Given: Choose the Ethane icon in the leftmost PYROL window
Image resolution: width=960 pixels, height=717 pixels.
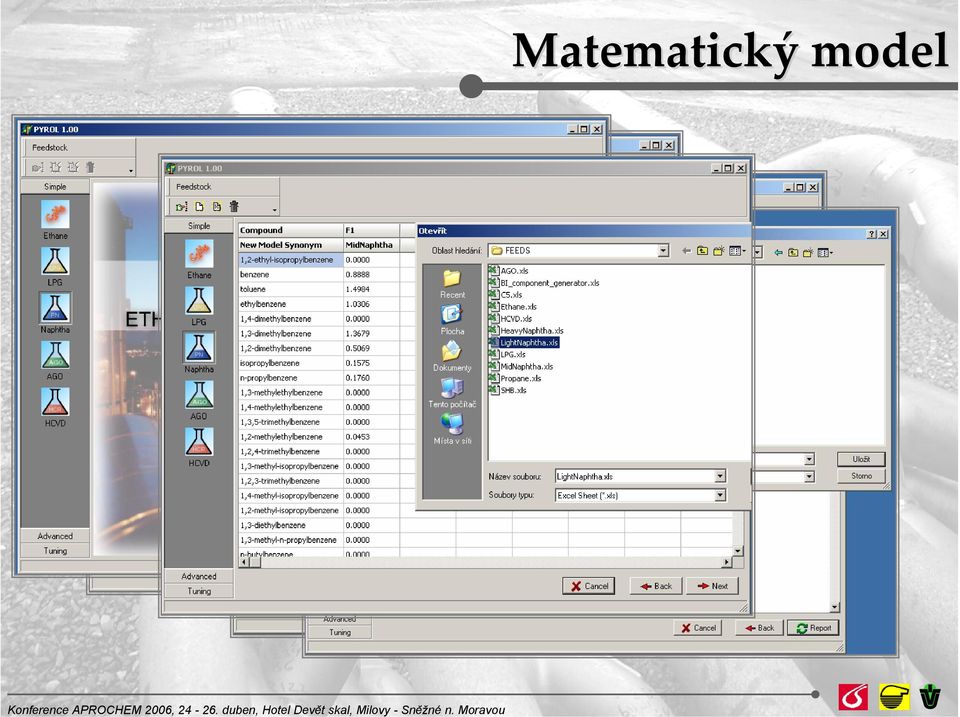Looking at the screenshot, I should tap(55, 214).
